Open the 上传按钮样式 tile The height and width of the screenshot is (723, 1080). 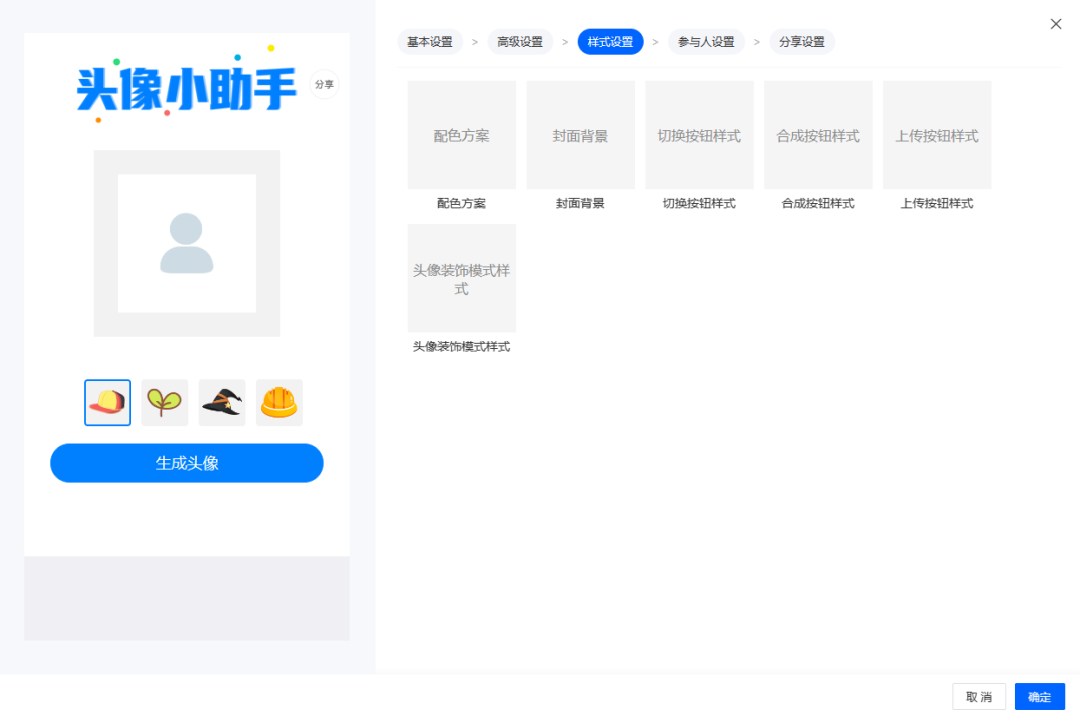point(937,135)
